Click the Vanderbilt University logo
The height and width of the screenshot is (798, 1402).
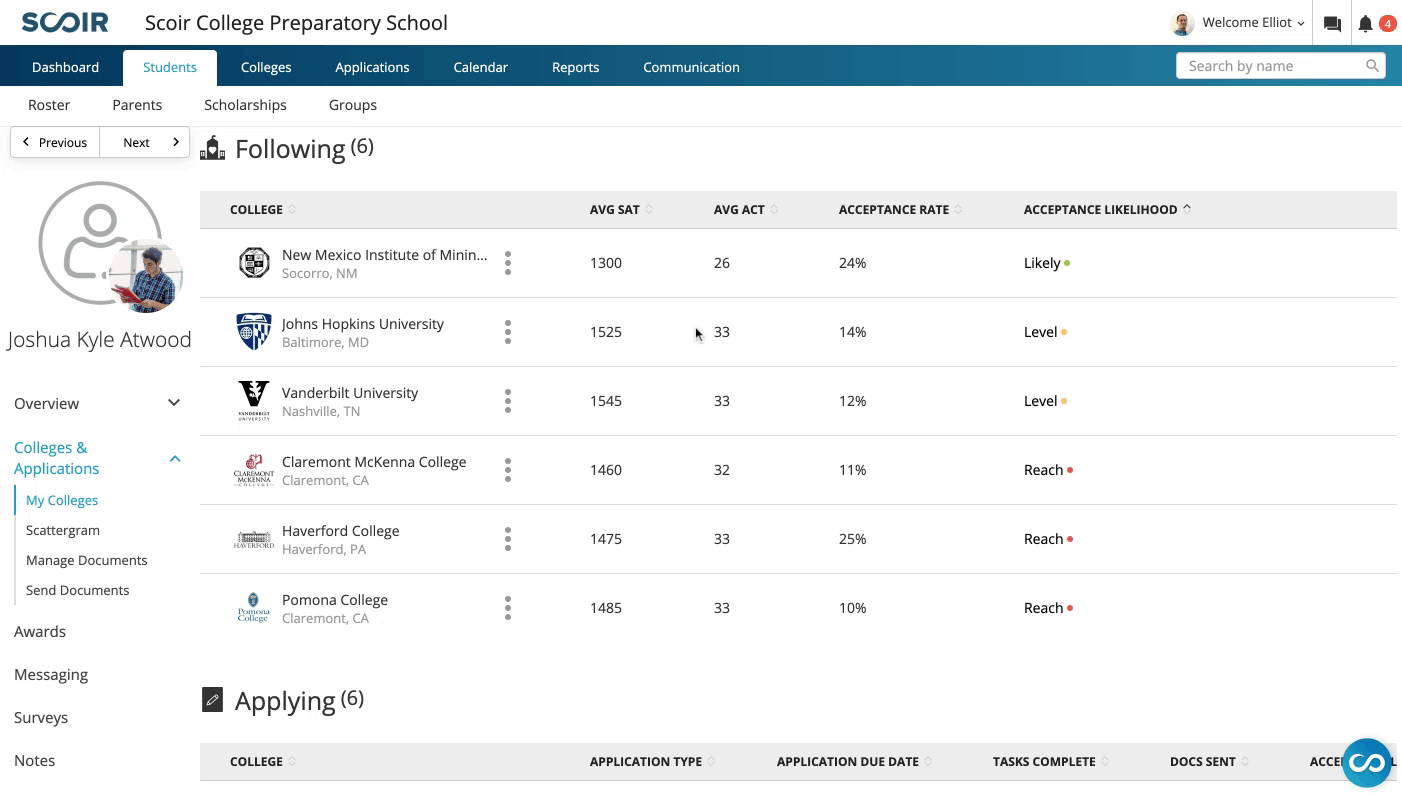click(254, 401)
